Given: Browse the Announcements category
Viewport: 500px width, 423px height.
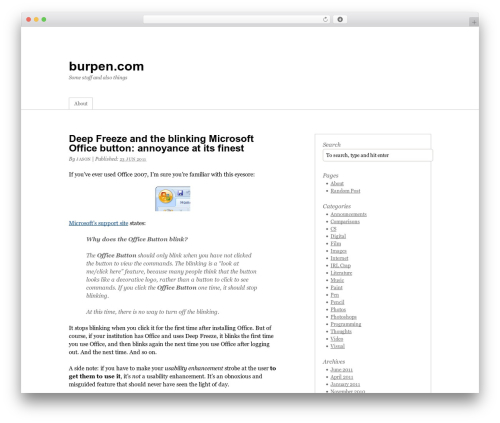Looking at the screenshot, I should pos(348,214).
